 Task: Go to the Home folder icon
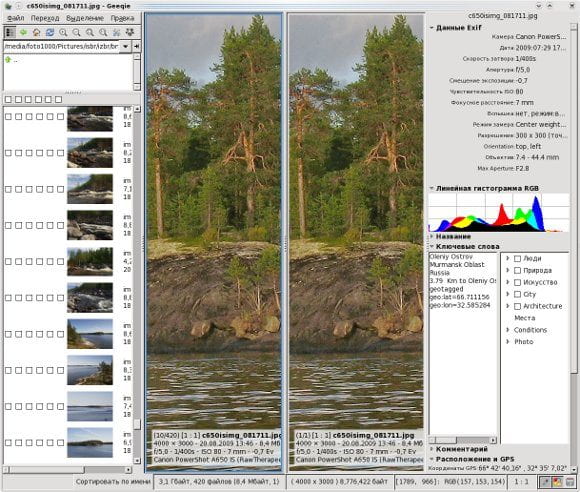[37, 32]
